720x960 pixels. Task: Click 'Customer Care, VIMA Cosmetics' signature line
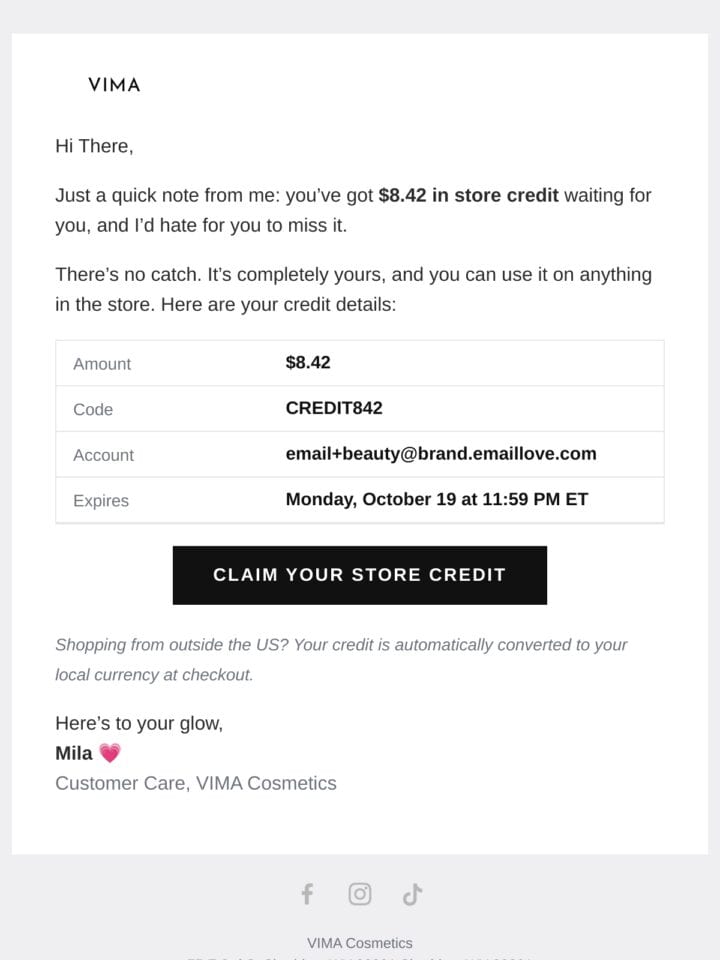pyautogui.click(x=196, y=783)
